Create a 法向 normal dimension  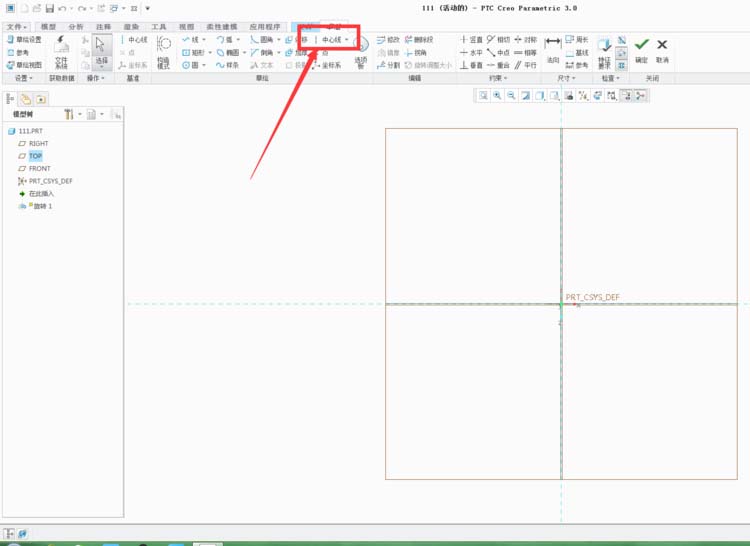[x=553, y=51]
